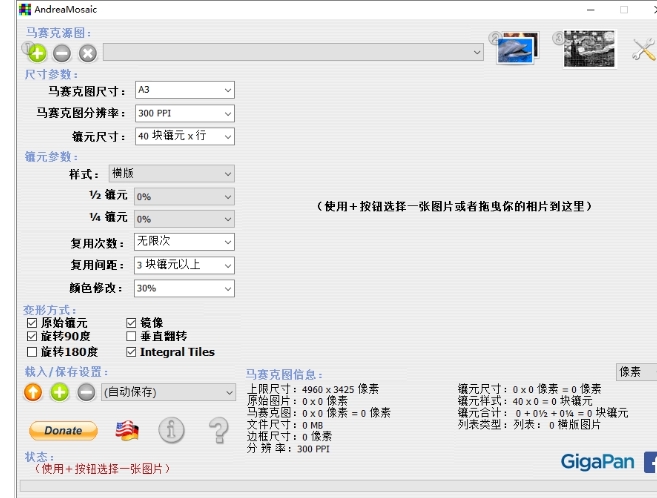Open the tile images step 2 dolphin icon
Screen dimensions: 657x498
(518, 48)
